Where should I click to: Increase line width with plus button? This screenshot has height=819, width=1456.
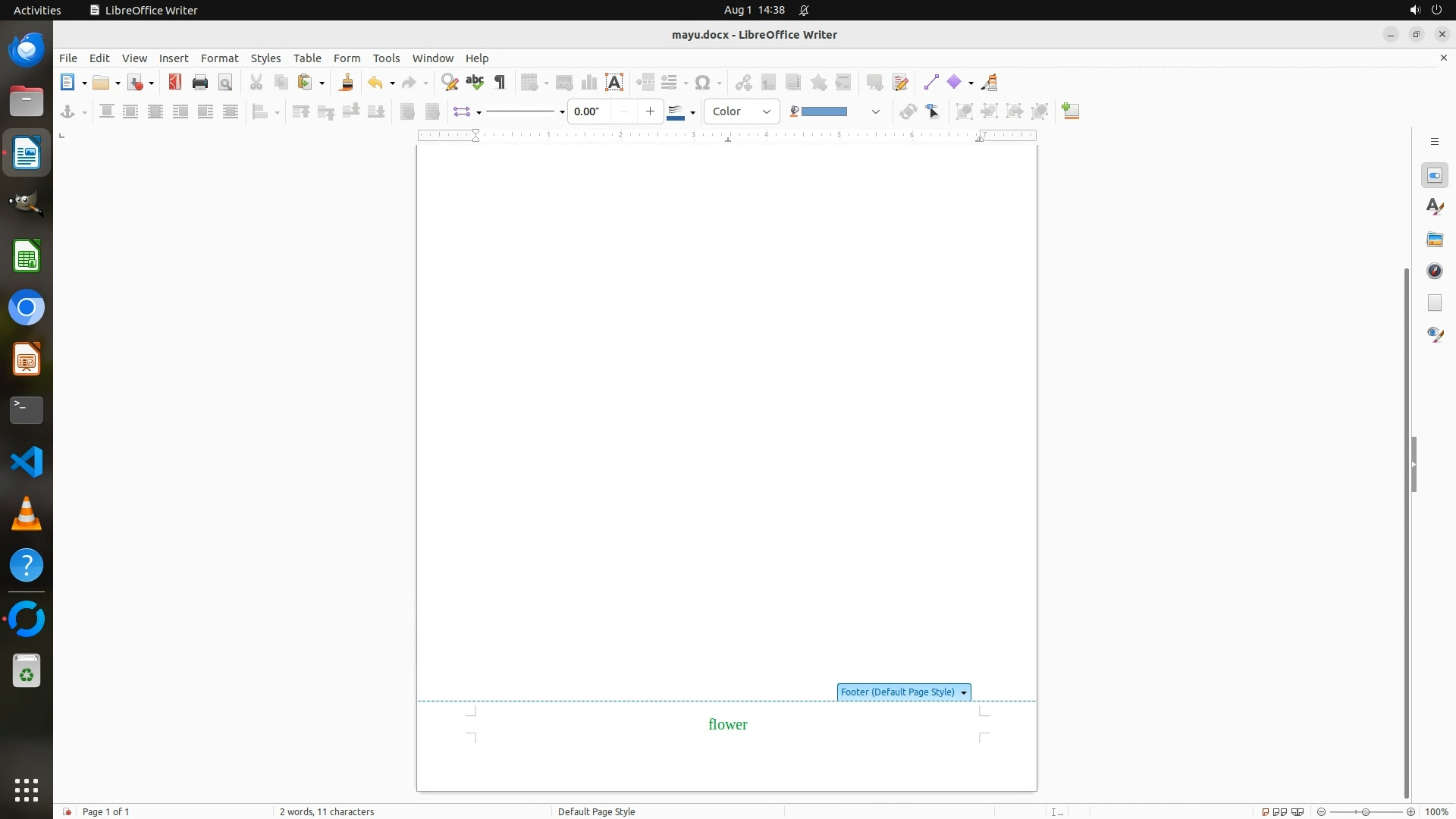click(x=650, y=111)
